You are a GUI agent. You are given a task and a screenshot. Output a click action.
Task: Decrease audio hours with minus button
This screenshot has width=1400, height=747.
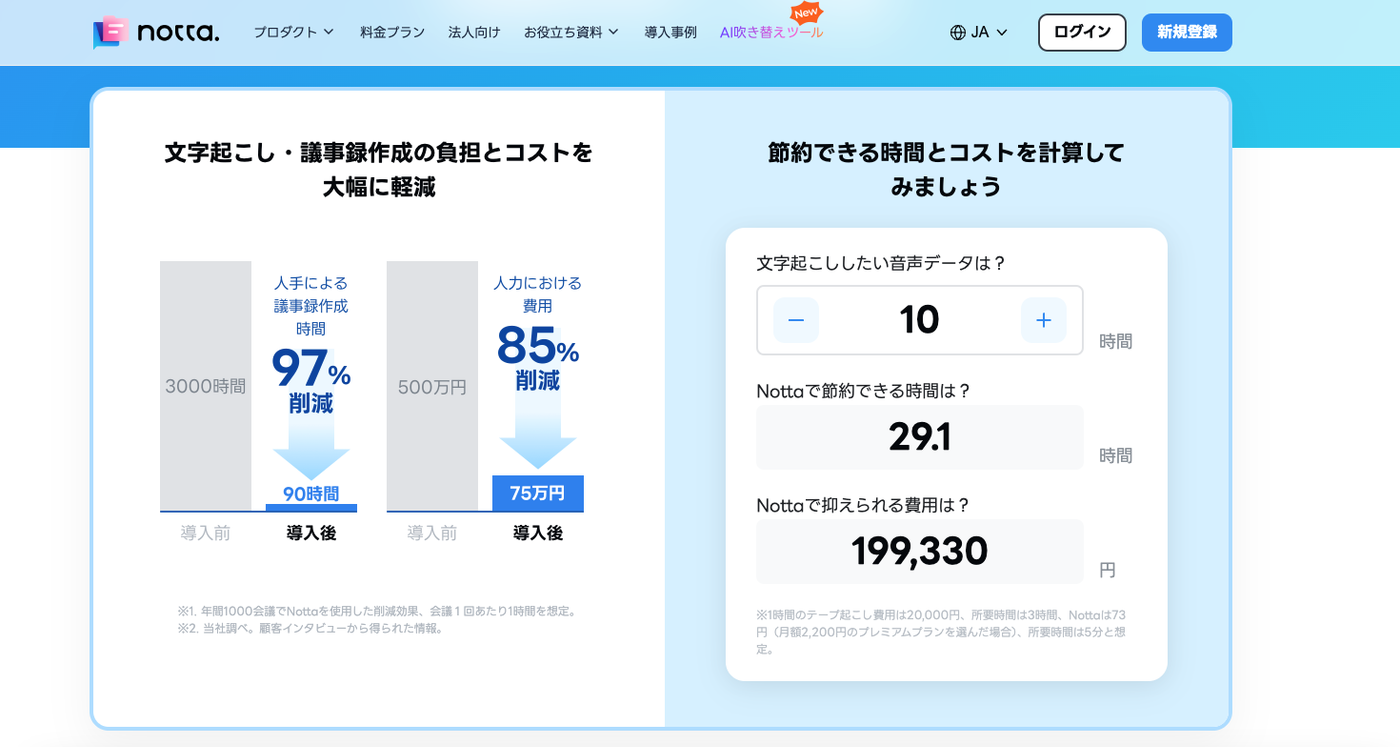(x=796, y=320)
